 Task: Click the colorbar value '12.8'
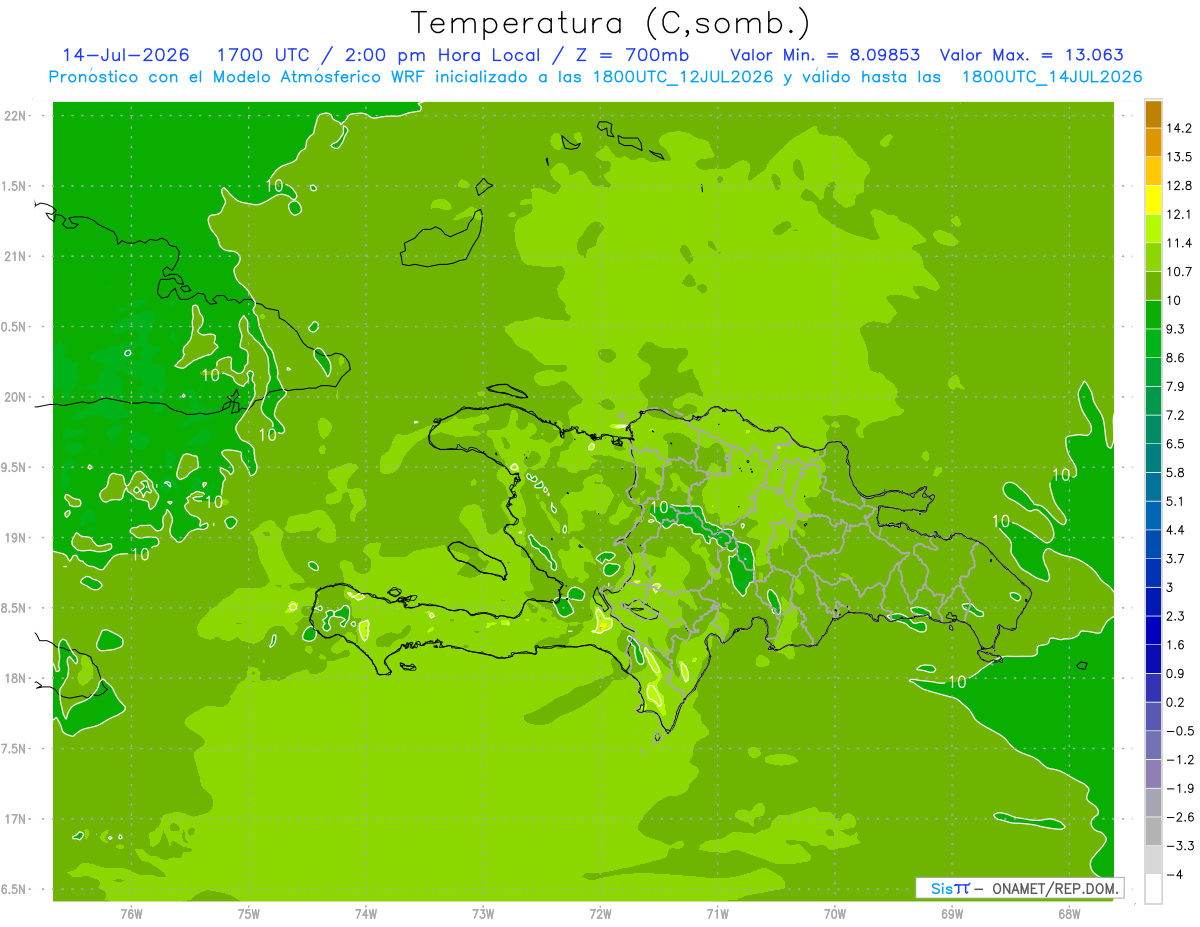pyautogui.click(x=1178, y=186)
